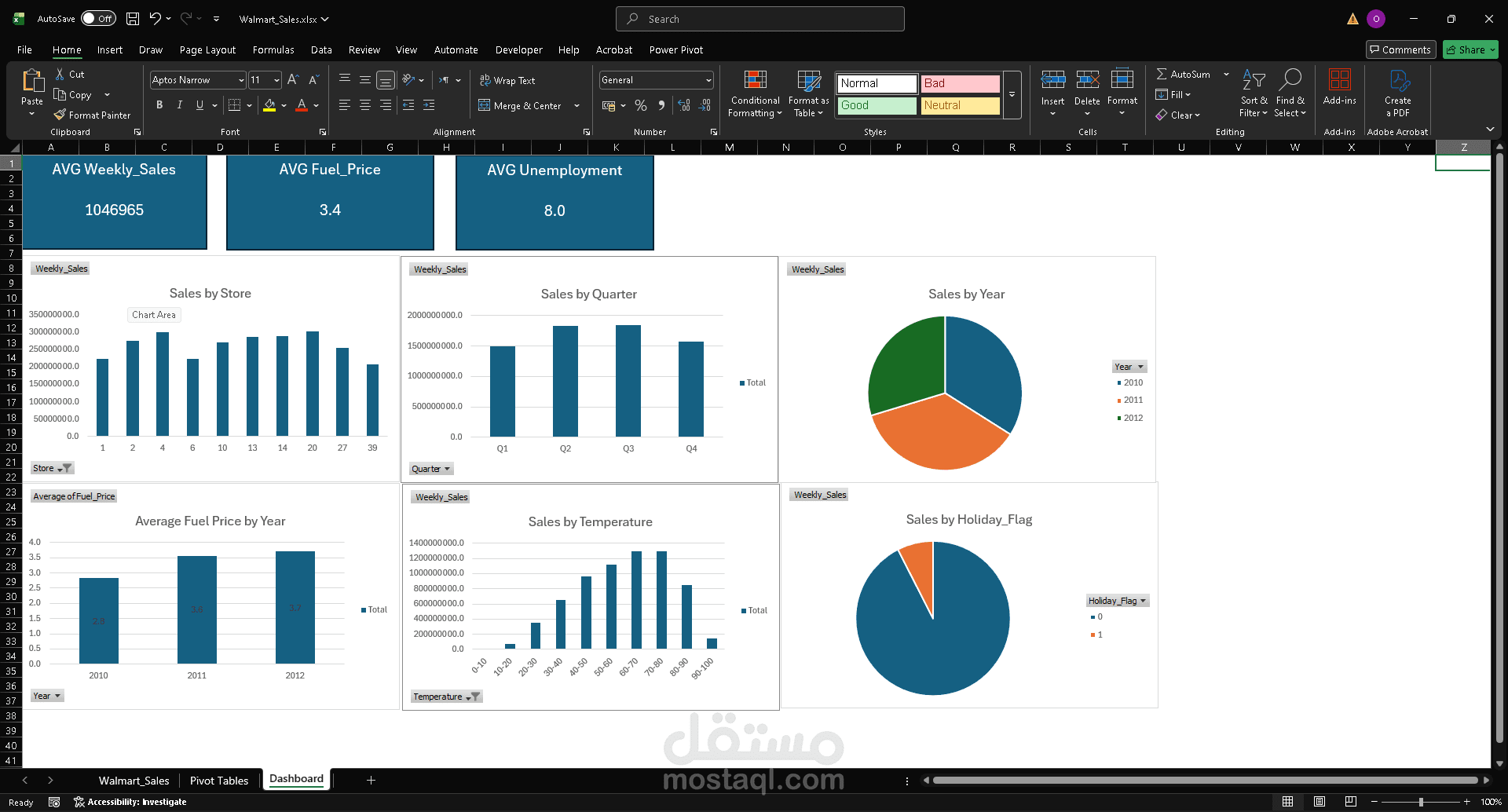The height and width of the screenshot is (812, 1508).
Task: Click Merge & Center button
Action: click(x=520, y=105)
